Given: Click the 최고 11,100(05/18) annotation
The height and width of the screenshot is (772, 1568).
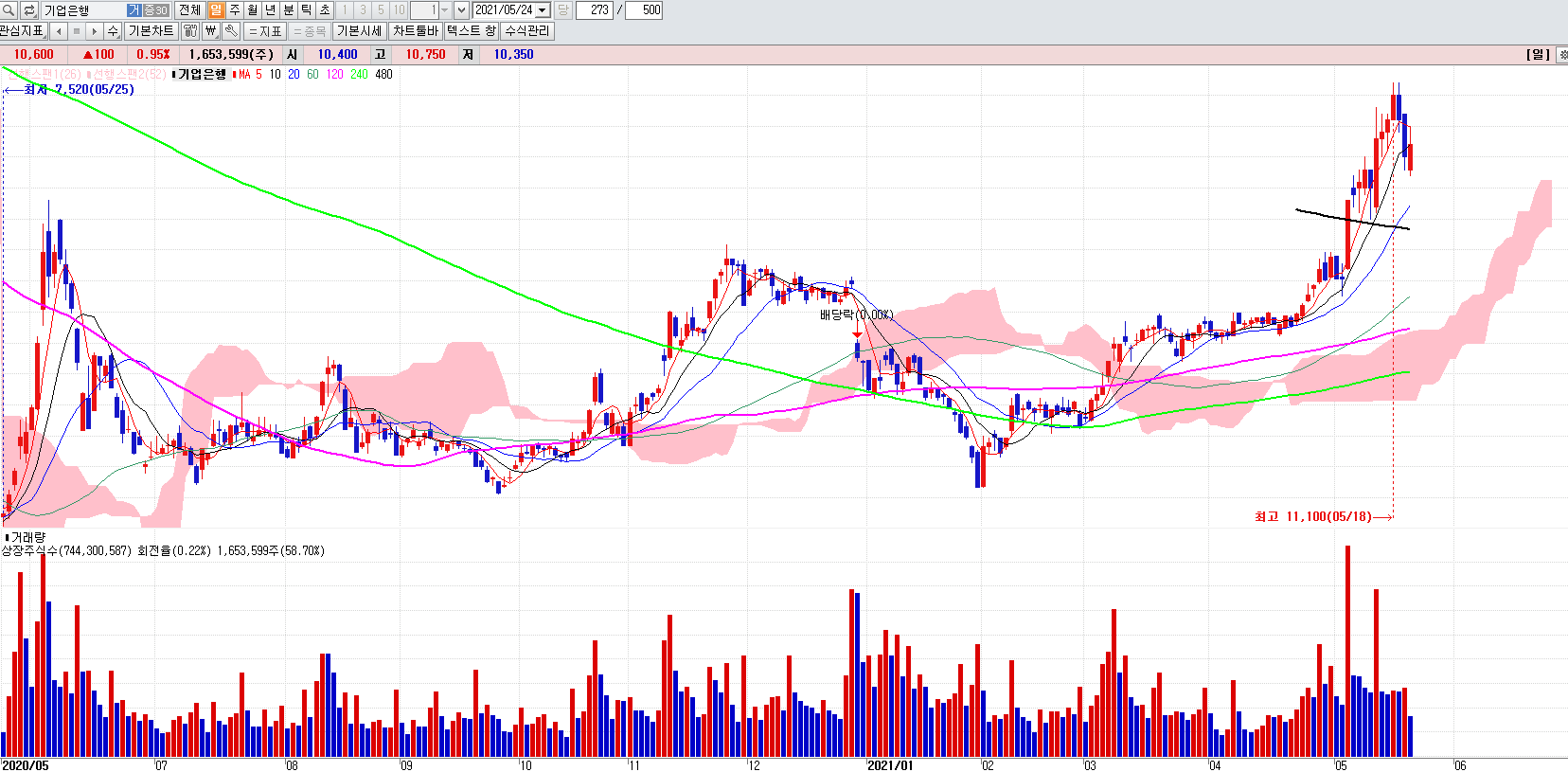Looking at the screenshot, I should pos(1313,516).
